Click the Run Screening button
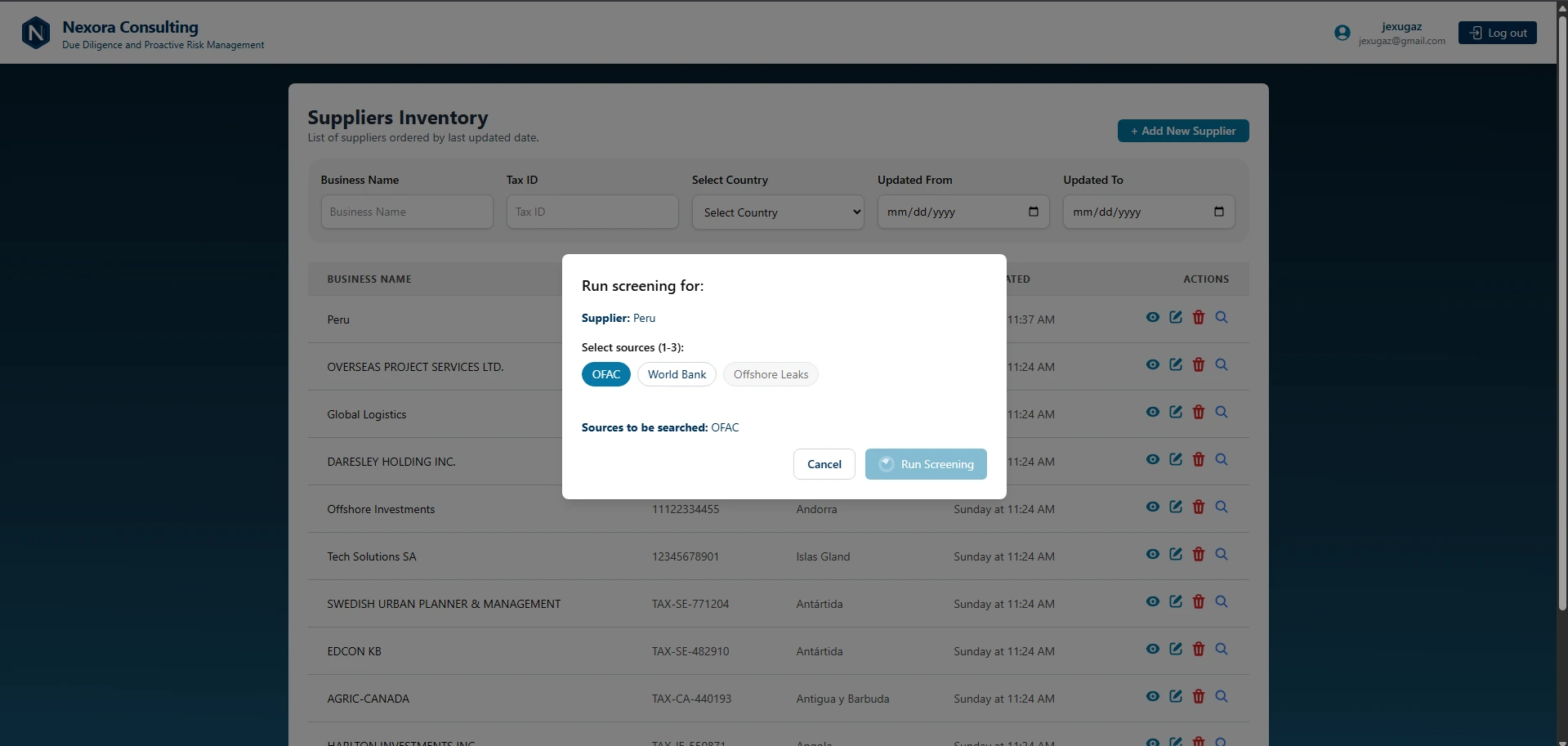Screen dimensions: 1568x746 (926, 464)
